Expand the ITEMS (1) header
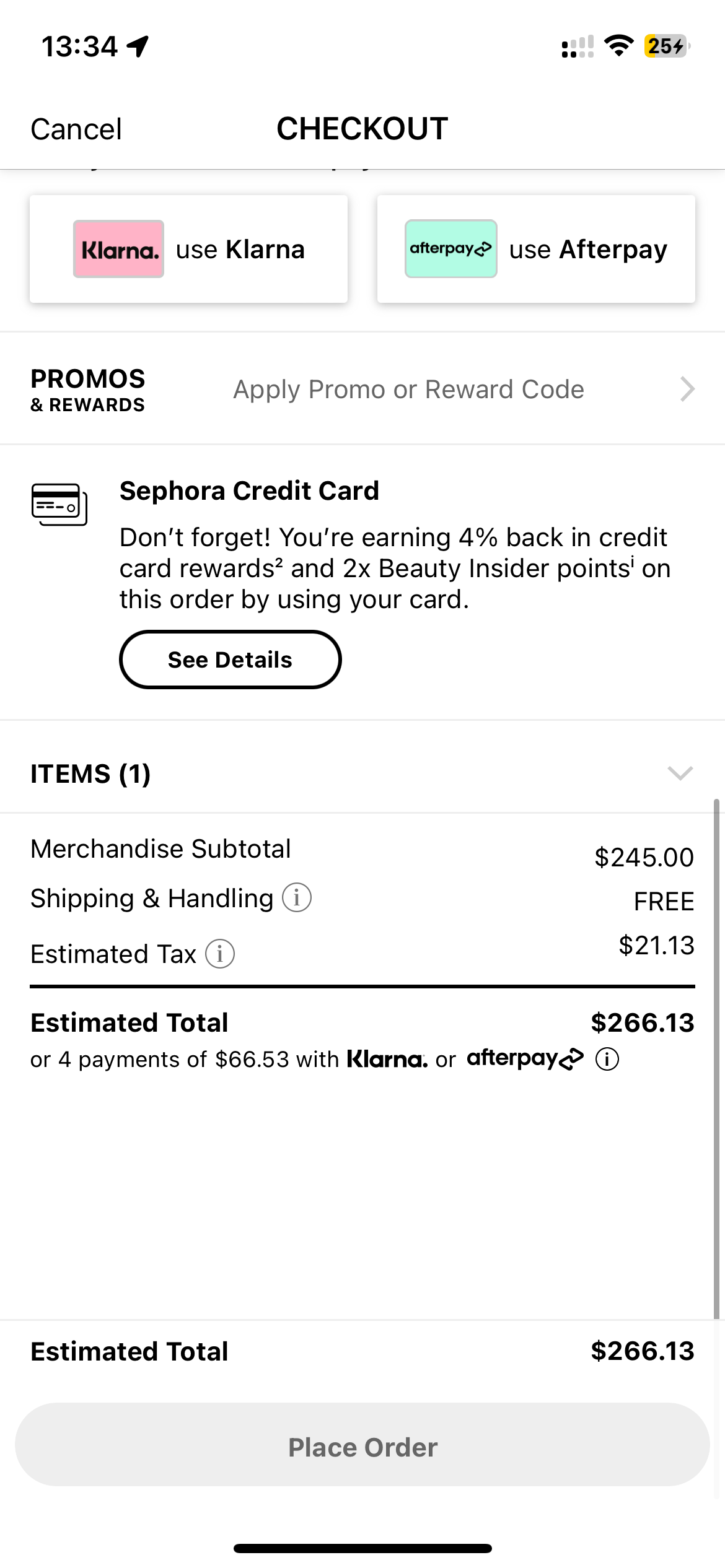Viewport: 725px width, 1568px height. [x=90, y=773]
